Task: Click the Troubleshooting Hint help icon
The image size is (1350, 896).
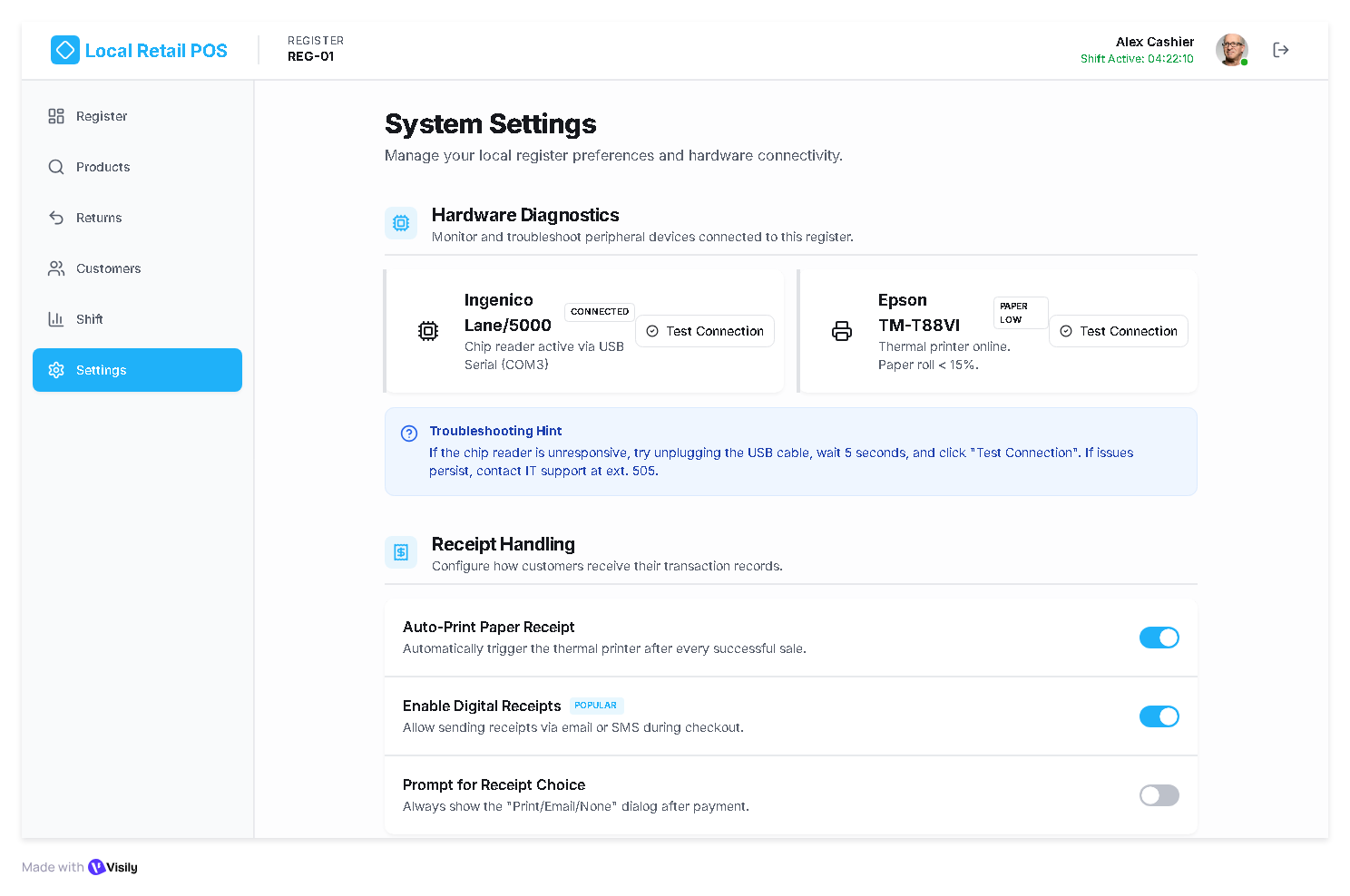Action: [409, 433]
